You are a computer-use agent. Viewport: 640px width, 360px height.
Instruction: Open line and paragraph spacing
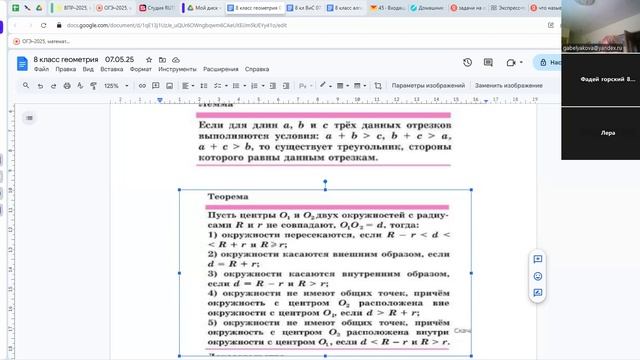tap(204, 86)
